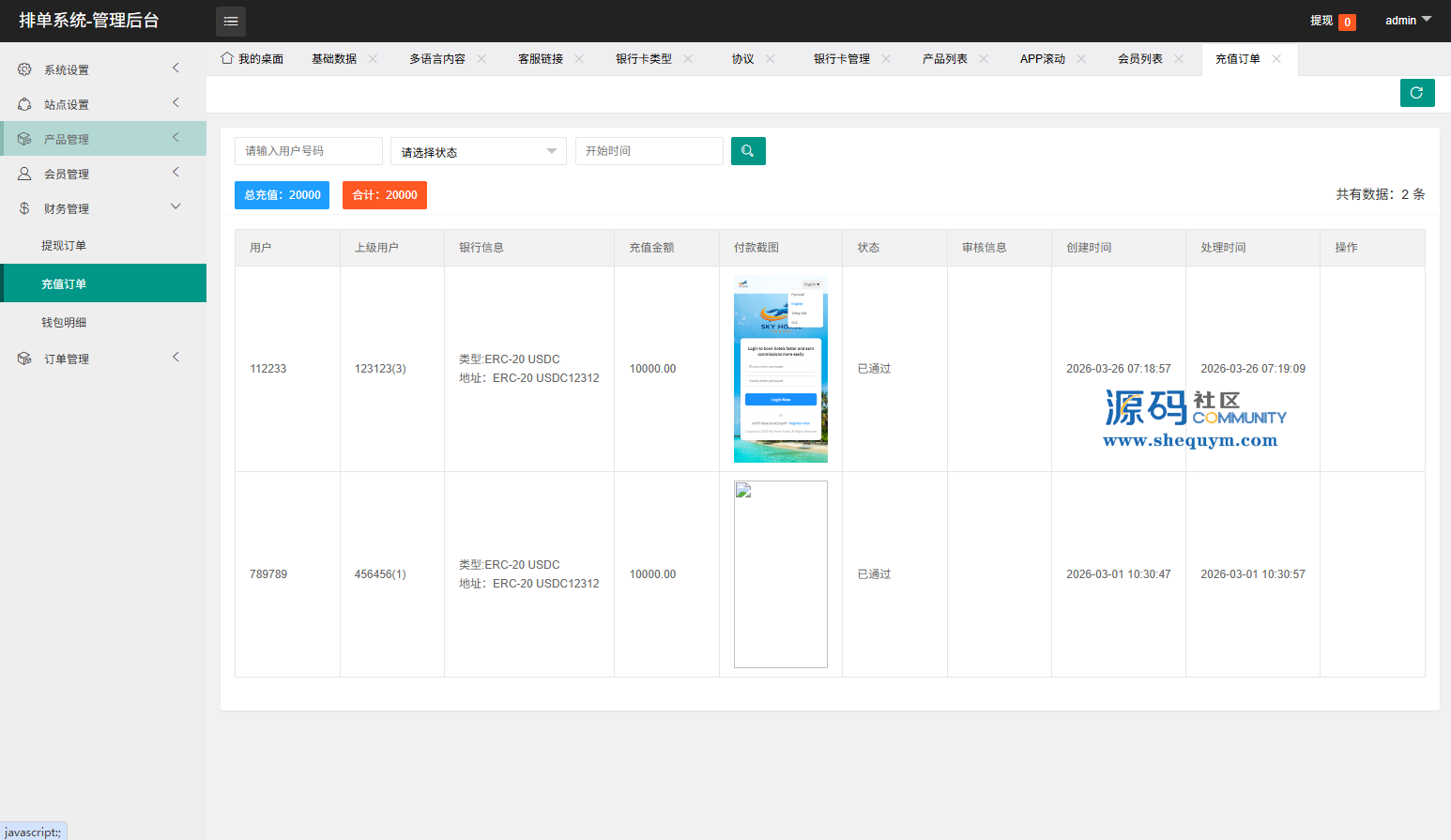Open the 请选择状态 status dropdown
Viewport: 1451px width, 840px height.
click(478, 151)
